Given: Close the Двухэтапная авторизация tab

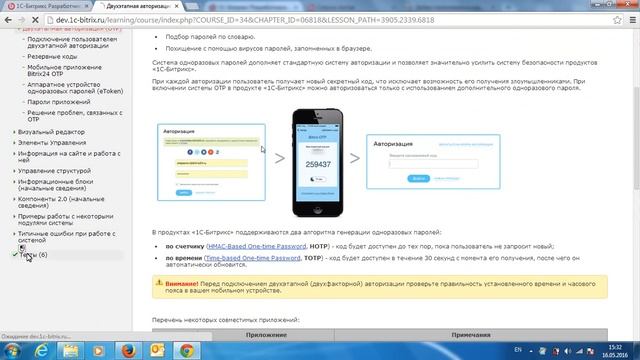Looking at the screenshot, I should tap(176, 6).
